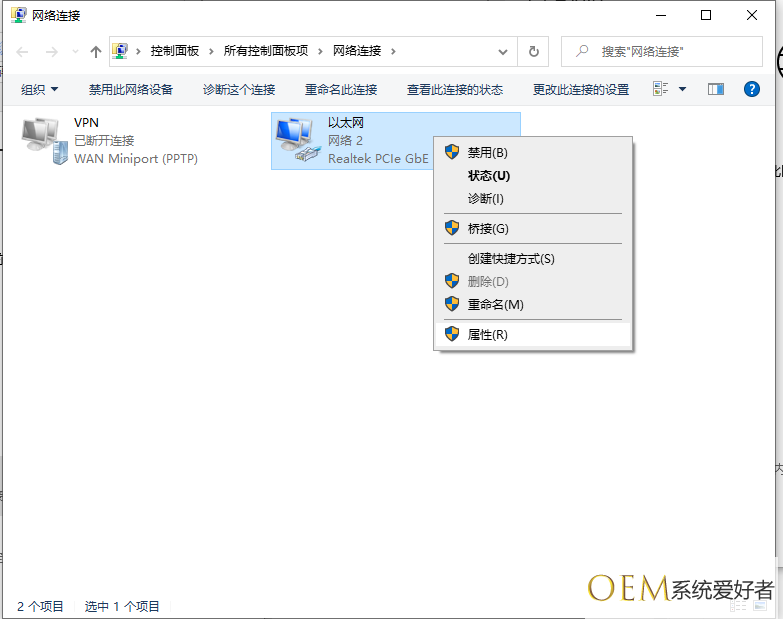Open the 组织 dropdown menu
Image resolution: width=783 pixels, height=619 pixels.
tap(40, 89)
